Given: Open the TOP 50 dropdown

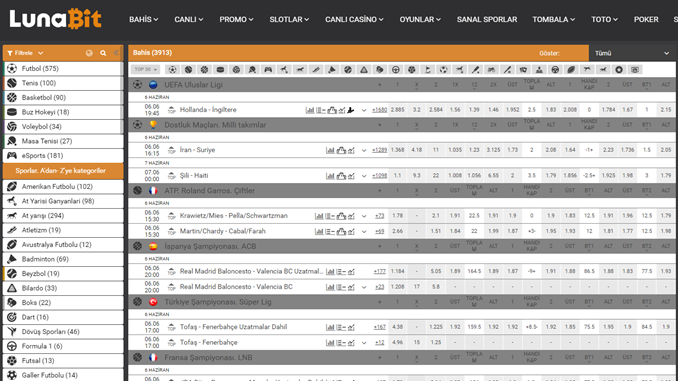Looking at the screenshot, I should coord(145,69).
